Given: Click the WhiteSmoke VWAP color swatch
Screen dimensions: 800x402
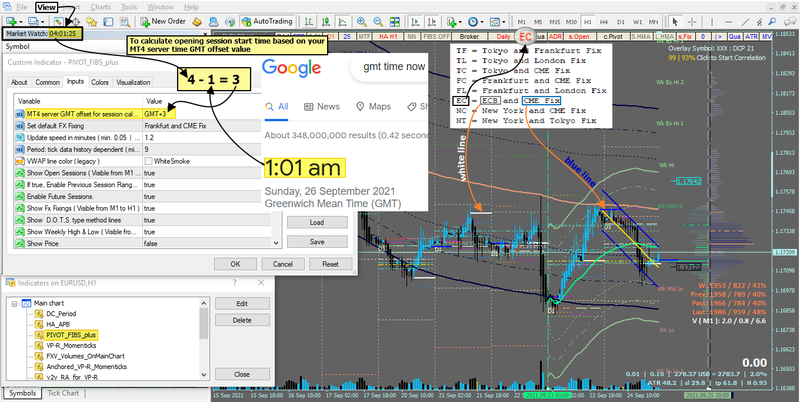Looking at the screenshot, I should click(x=148, y=161).
